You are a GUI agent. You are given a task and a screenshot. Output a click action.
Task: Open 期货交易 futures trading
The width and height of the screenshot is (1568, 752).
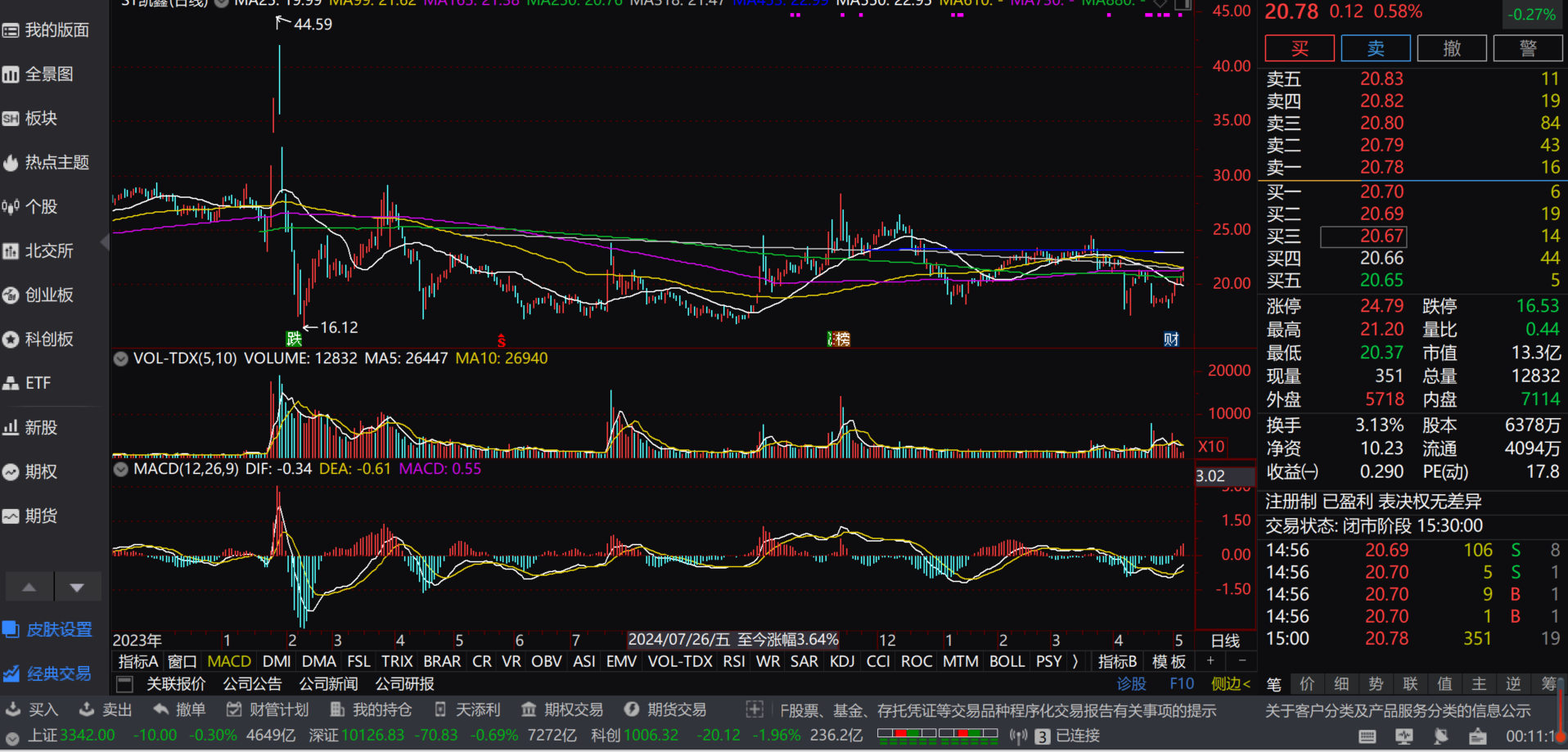coord(665,709)
